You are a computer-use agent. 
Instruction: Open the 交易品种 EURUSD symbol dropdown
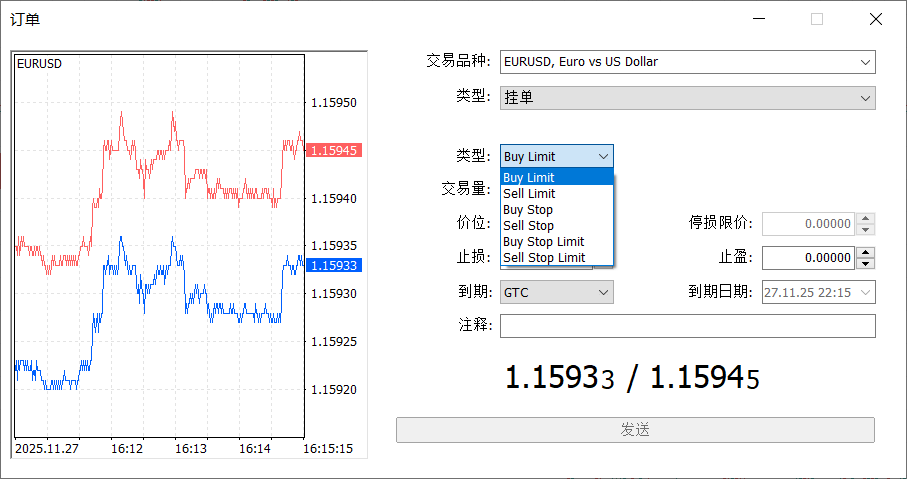pos(687,62)
